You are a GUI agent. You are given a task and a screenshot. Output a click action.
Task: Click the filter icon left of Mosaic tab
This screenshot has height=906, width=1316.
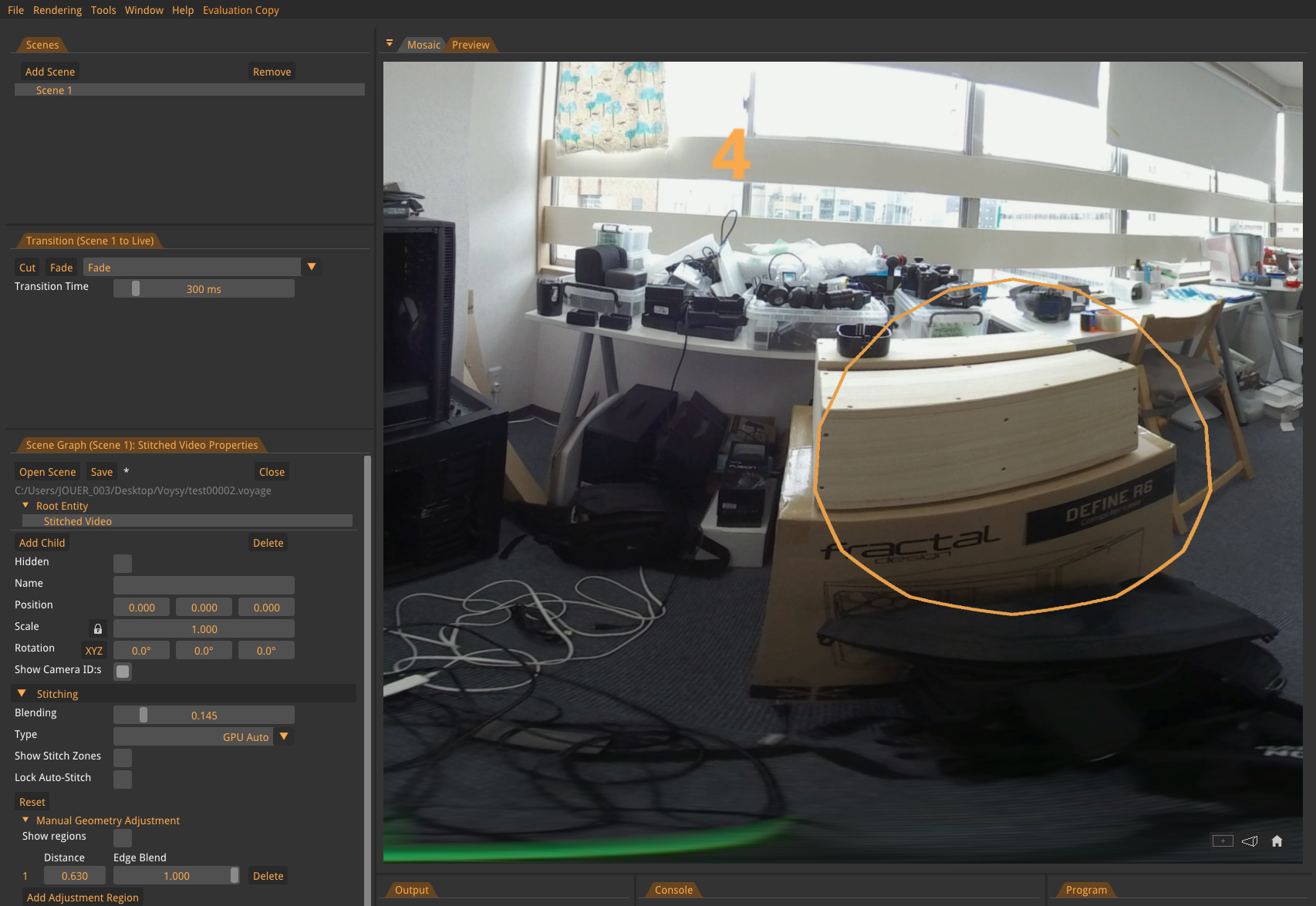click(390, 43)
